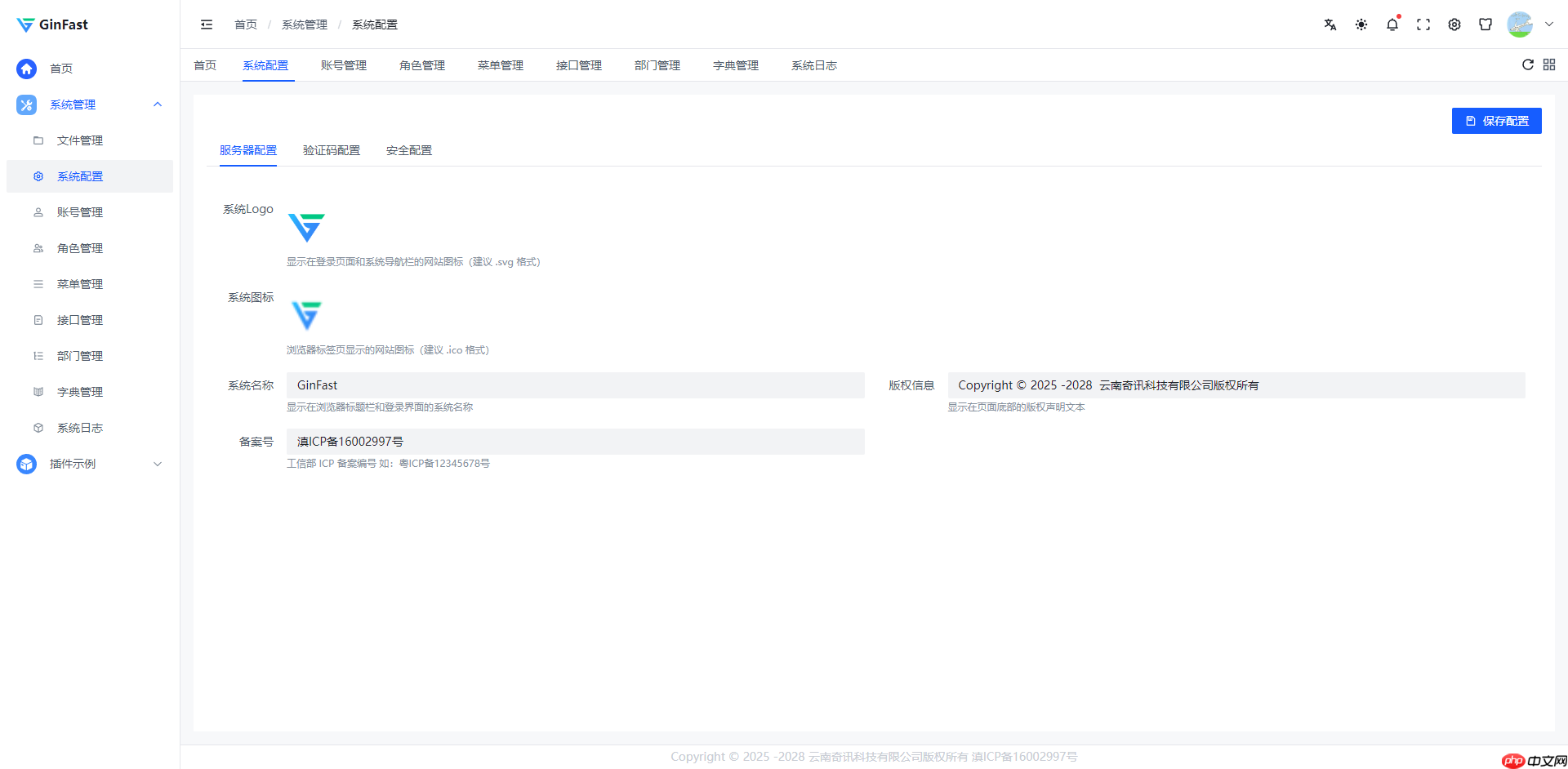Viewport: 1568px width, 769px height.
Task: Click the 备案号 input field
Action: click(x=574, y=441)
